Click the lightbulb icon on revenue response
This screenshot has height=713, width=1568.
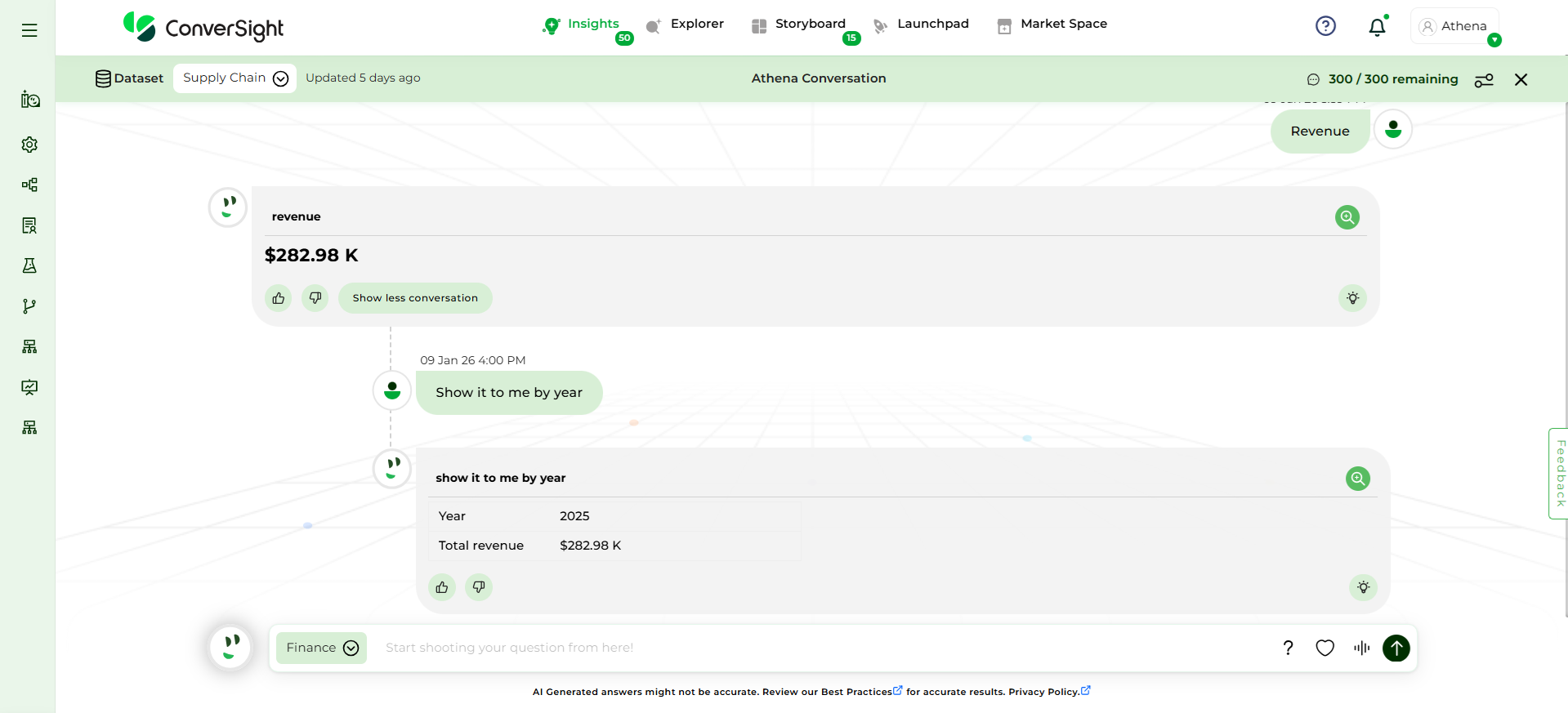pos(1352,298)
